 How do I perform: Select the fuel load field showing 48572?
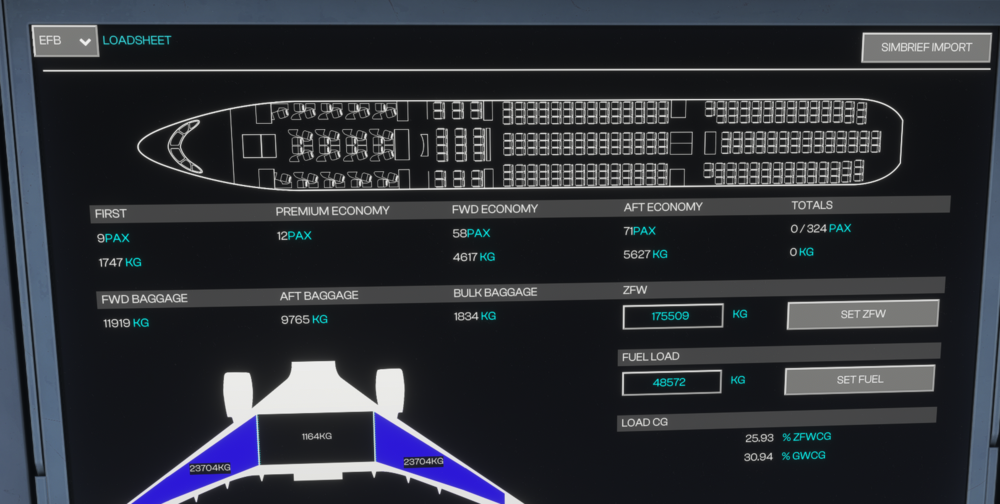click(x=671, y=383)
